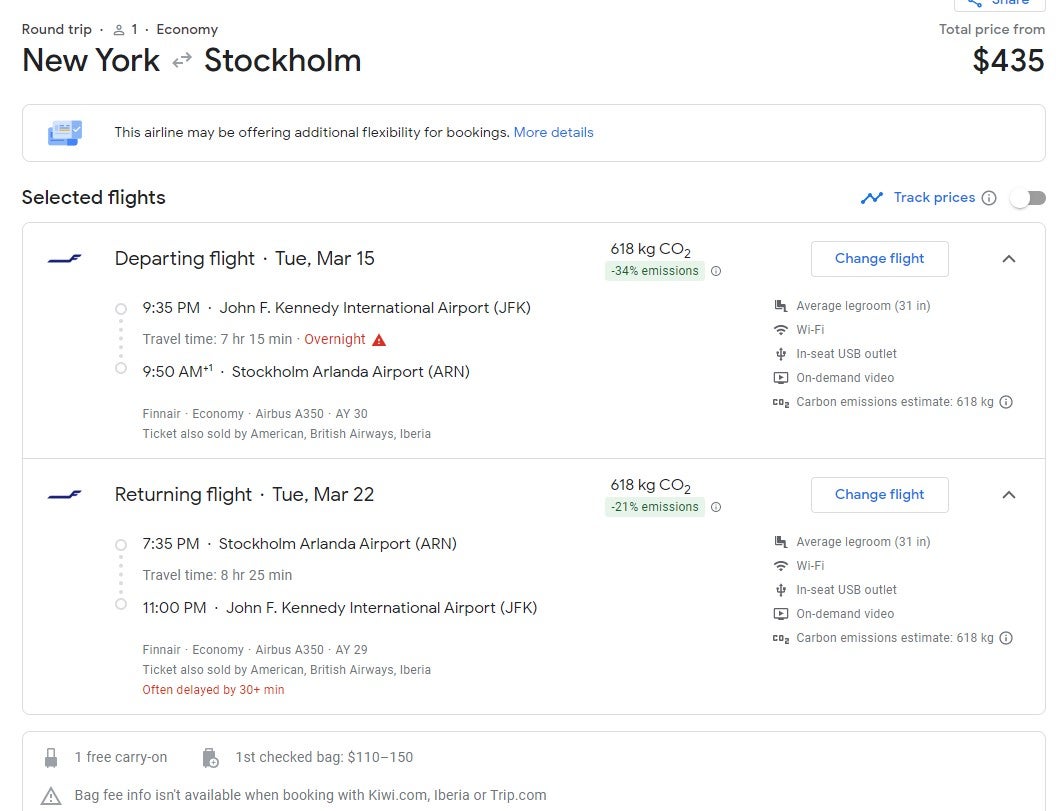Click the $435 total price
Image resolution: width=1059 pixels, height=811 pixels.
coord(1008,61)
